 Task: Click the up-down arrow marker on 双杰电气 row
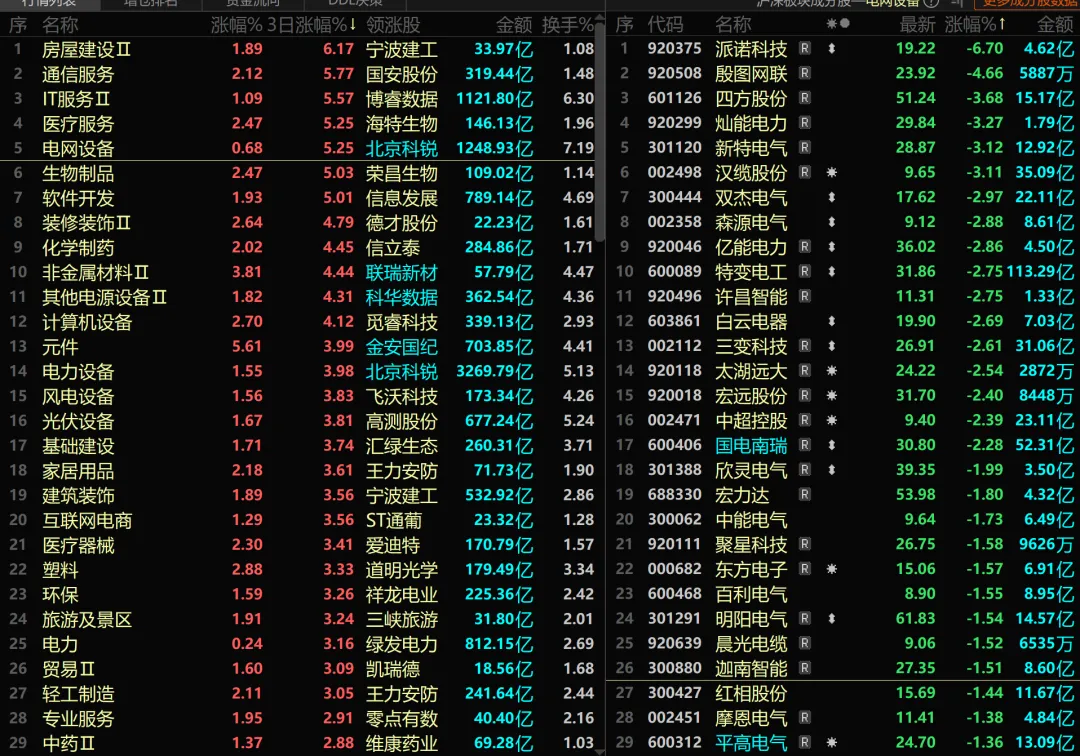(831, 197)
